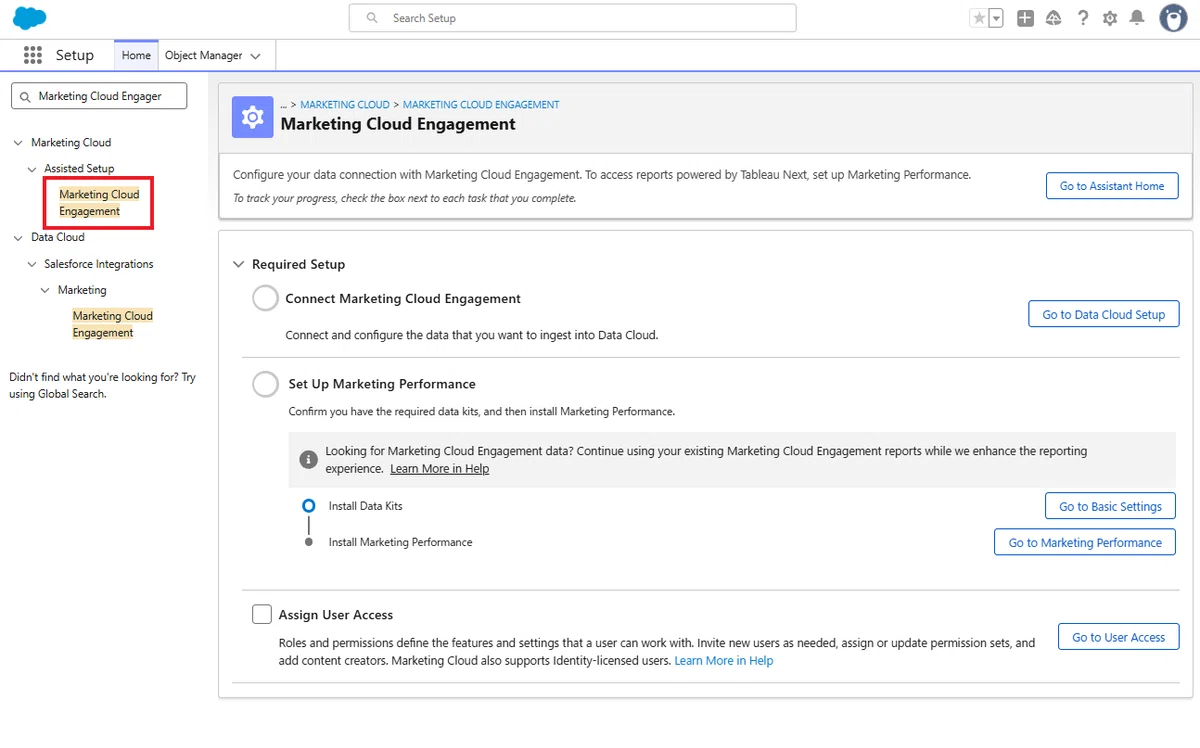This screenshot has width=1200, height=748.
Task: Click Go to Data Cloud Setup button
Action: 1104,314
